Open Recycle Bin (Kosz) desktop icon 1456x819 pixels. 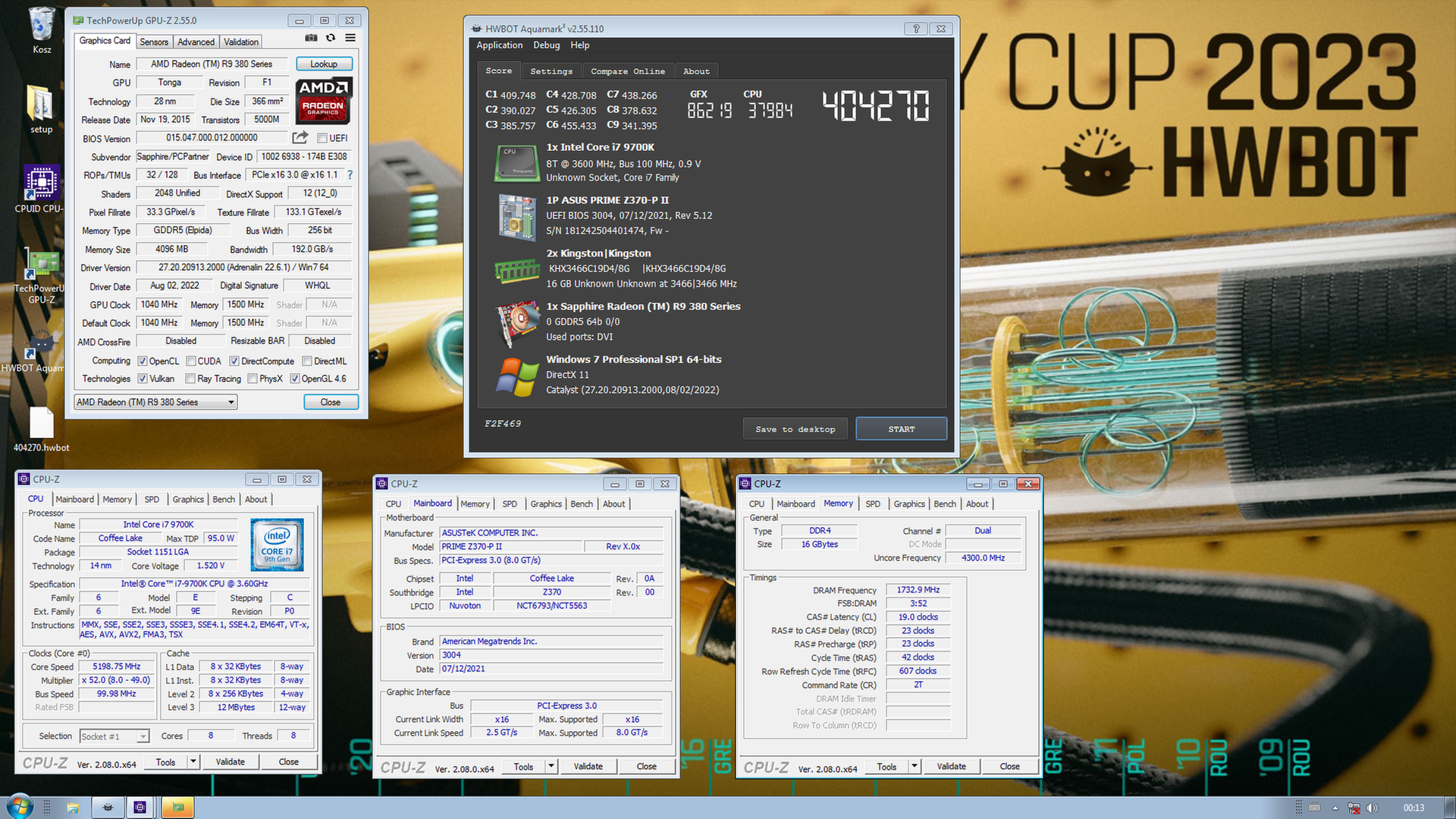(42, 30)
